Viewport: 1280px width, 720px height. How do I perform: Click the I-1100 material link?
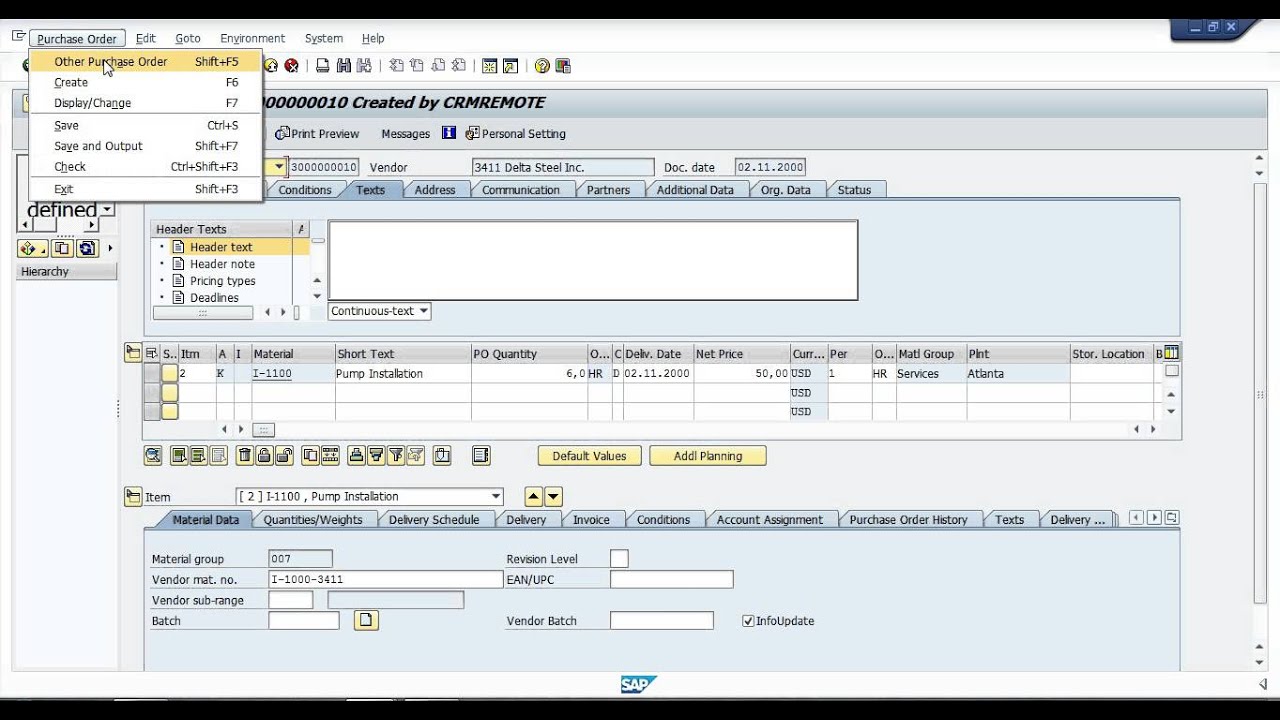271,374
